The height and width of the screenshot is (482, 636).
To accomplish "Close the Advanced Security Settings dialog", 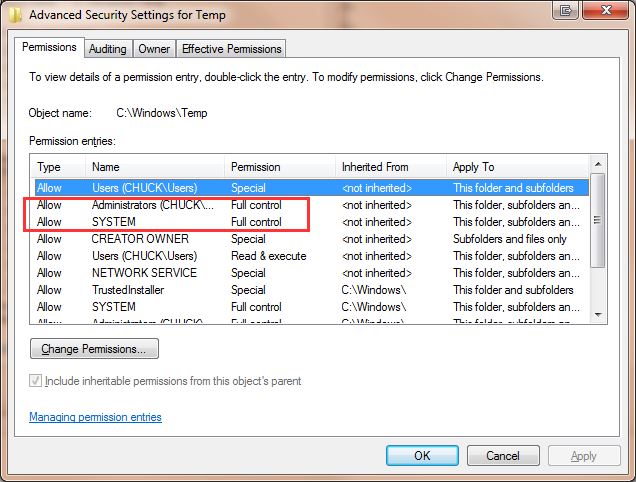I will pyautogui.click(x=606, y=10).
